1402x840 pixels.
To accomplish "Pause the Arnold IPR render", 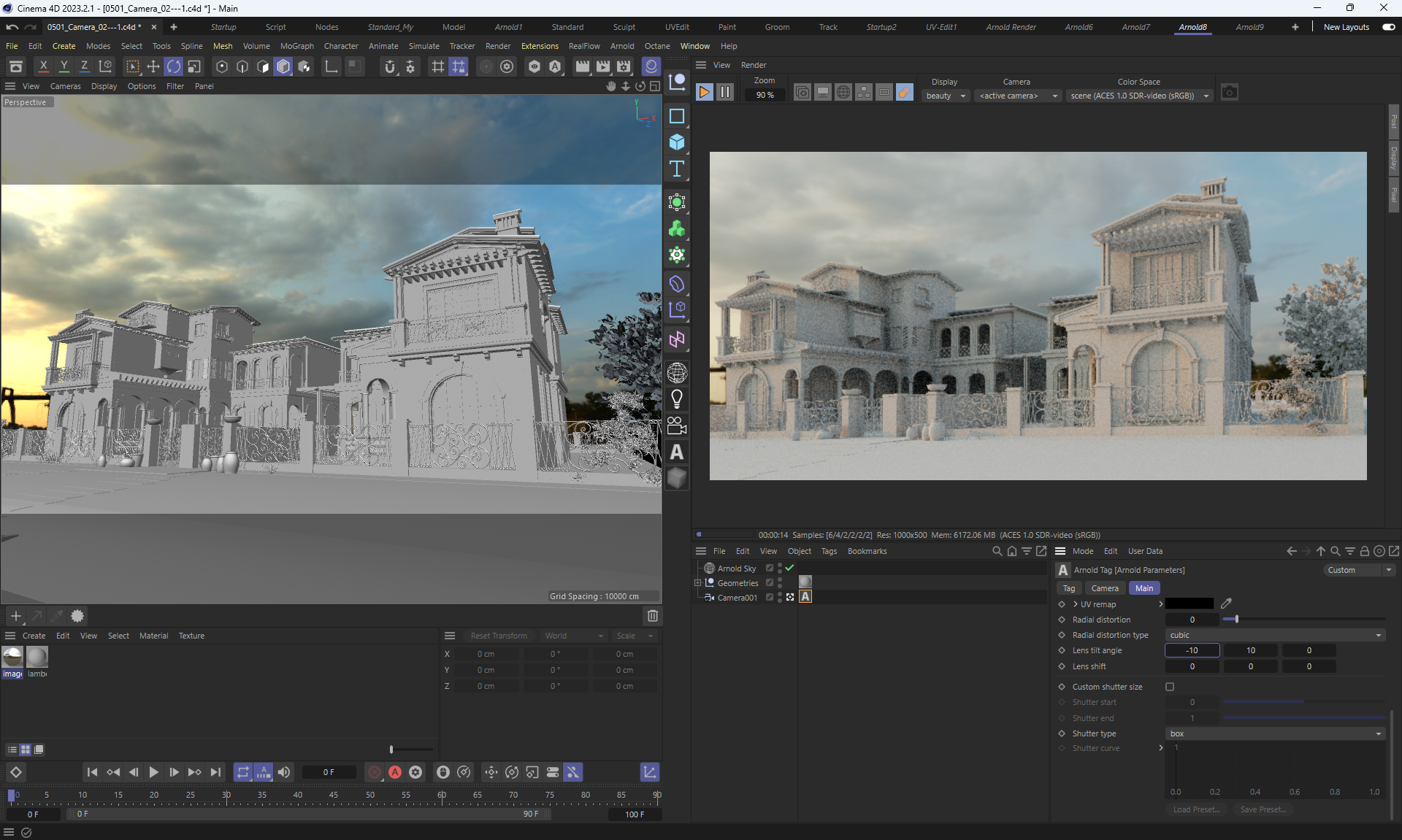I will 724,92.
